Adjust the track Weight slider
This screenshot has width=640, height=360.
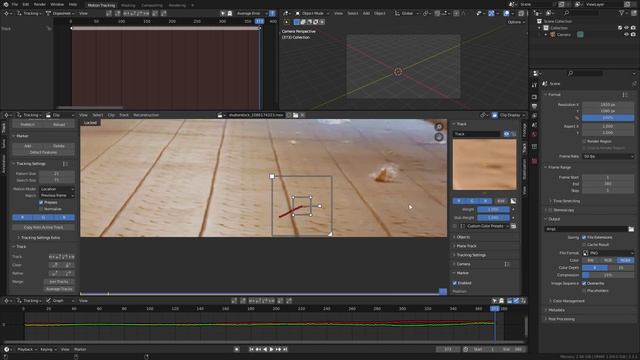tap(493, 209)
